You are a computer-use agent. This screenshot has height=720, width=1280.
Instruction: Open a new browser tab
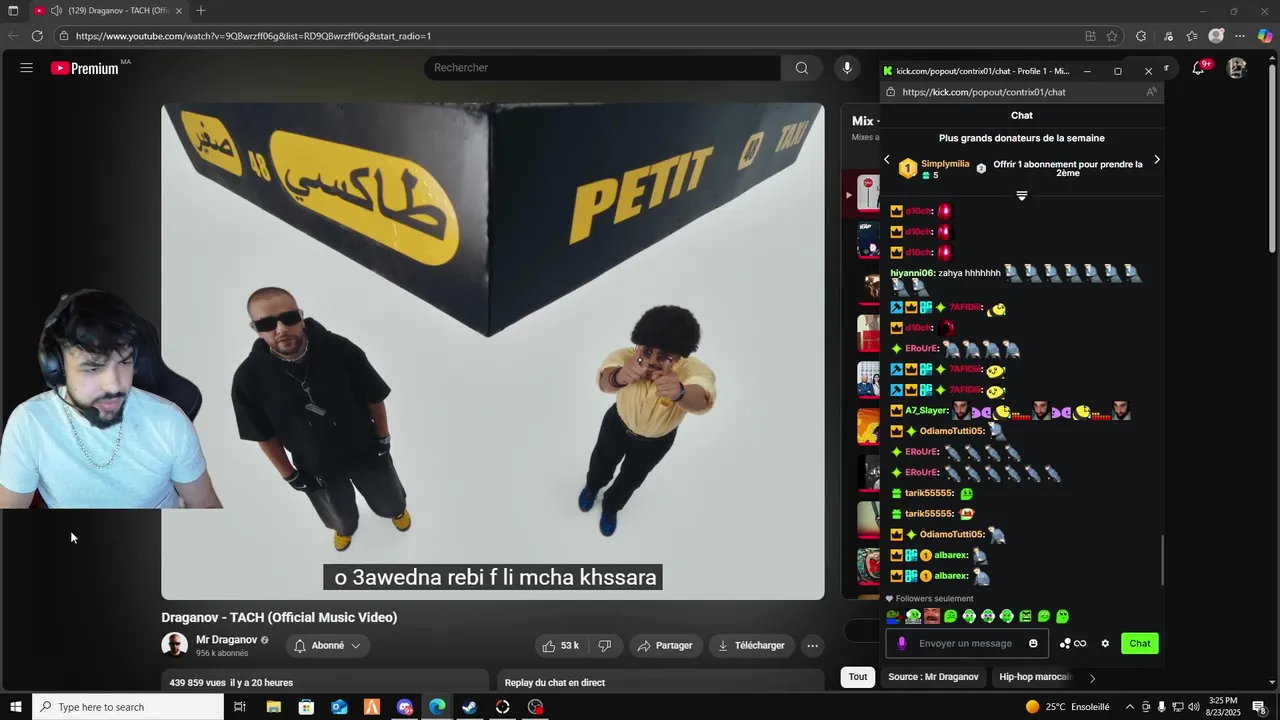(201, 11)
